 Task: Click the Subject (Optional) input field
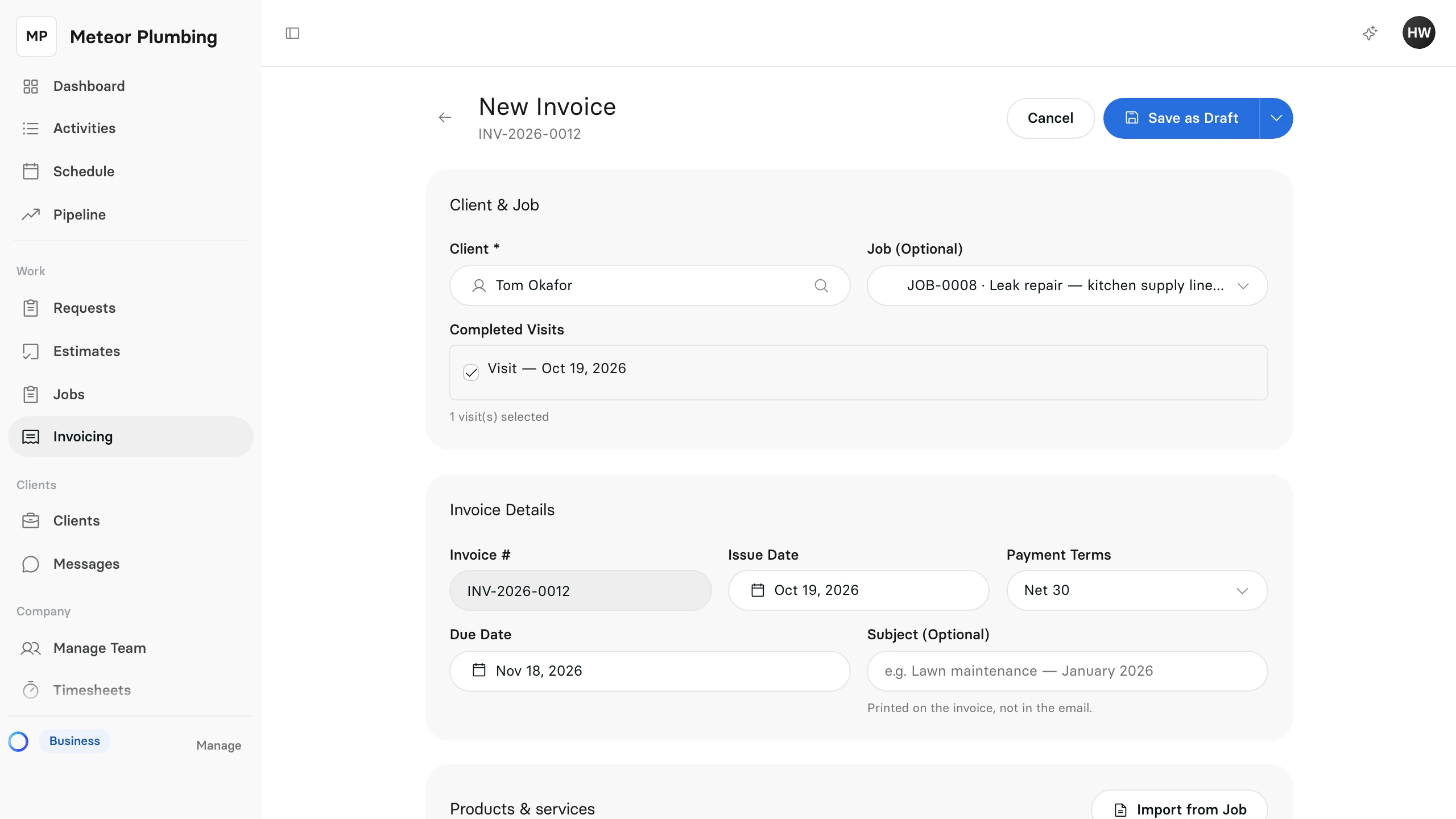click(x=1067, y=671)
